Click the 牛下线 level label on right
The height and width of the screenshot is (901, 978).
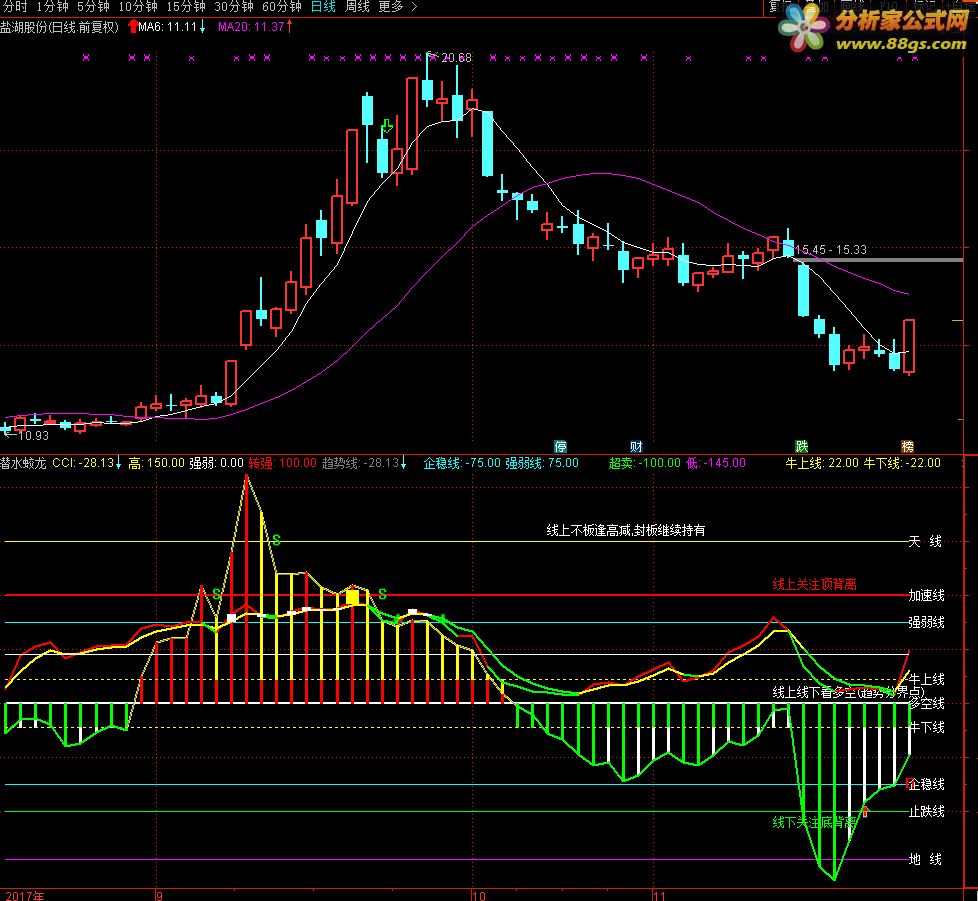coord(926,728)
